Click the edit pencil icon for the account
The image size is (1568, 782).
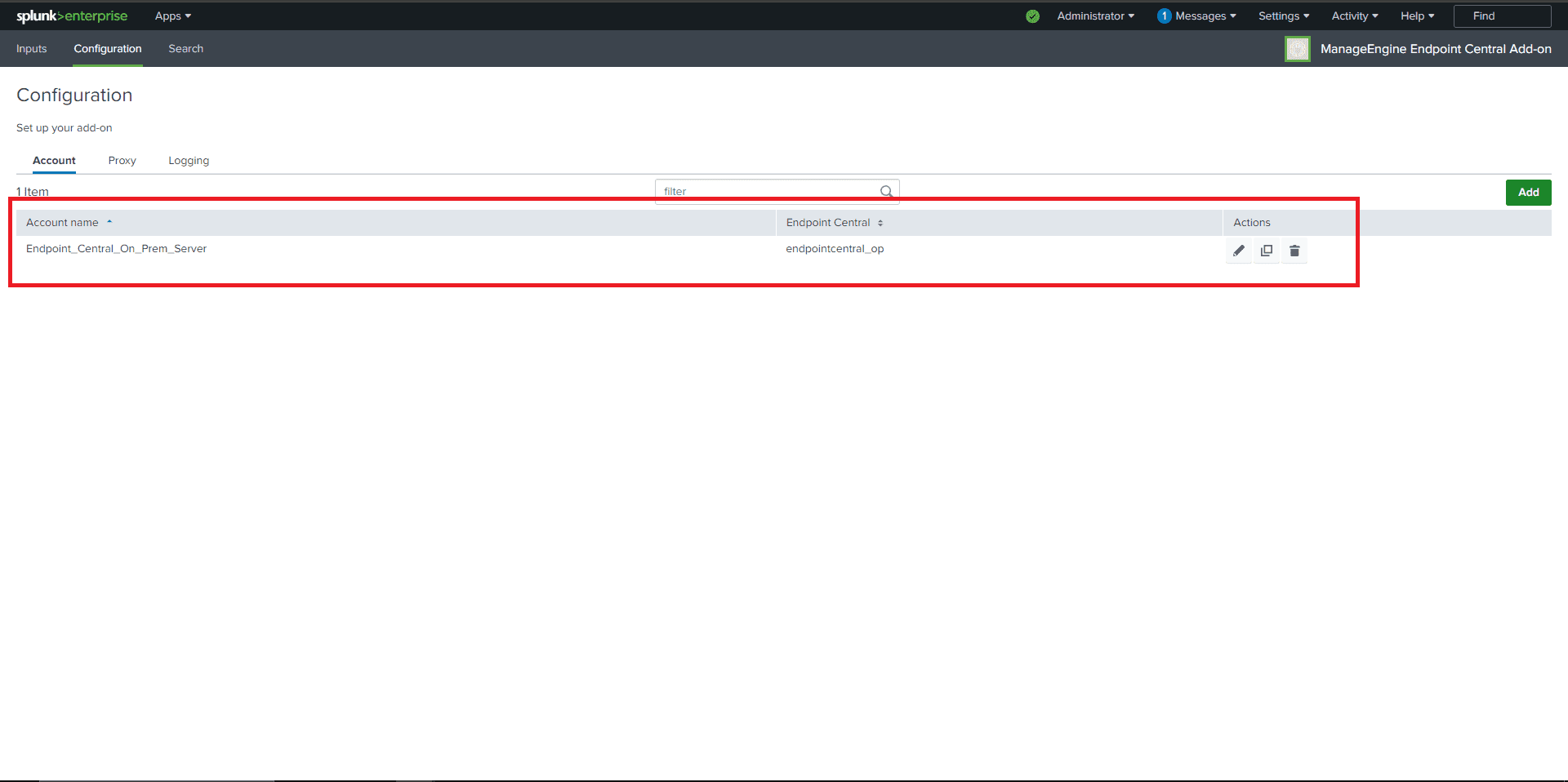pos(1238,251)
